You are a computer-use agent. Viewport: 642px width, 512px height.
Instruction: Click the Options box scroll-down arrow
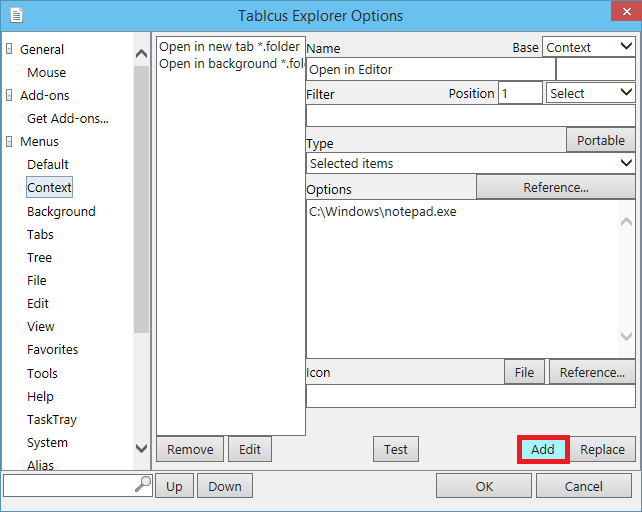tap(626, 337)
